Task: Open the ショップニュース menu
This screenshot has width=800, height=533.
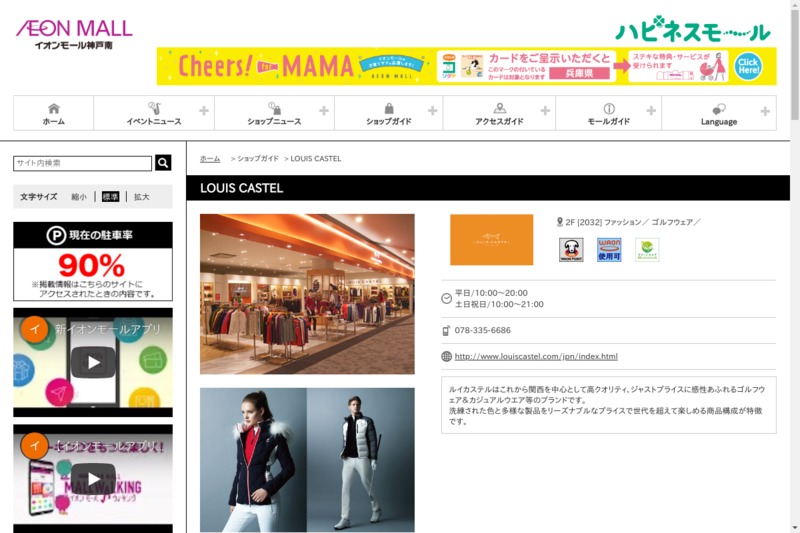Action: coord(274,113)
